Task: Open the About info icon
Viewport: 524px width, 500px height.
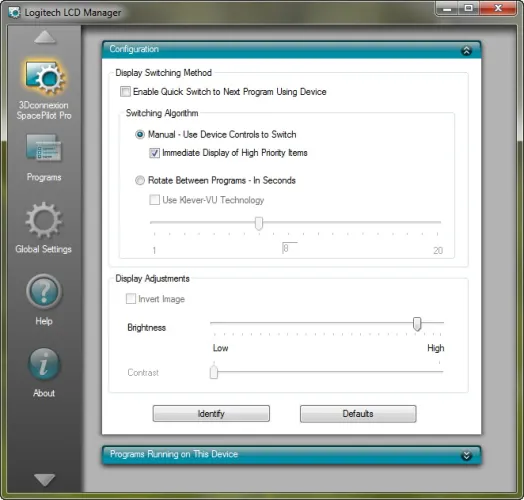Action: 44,364
